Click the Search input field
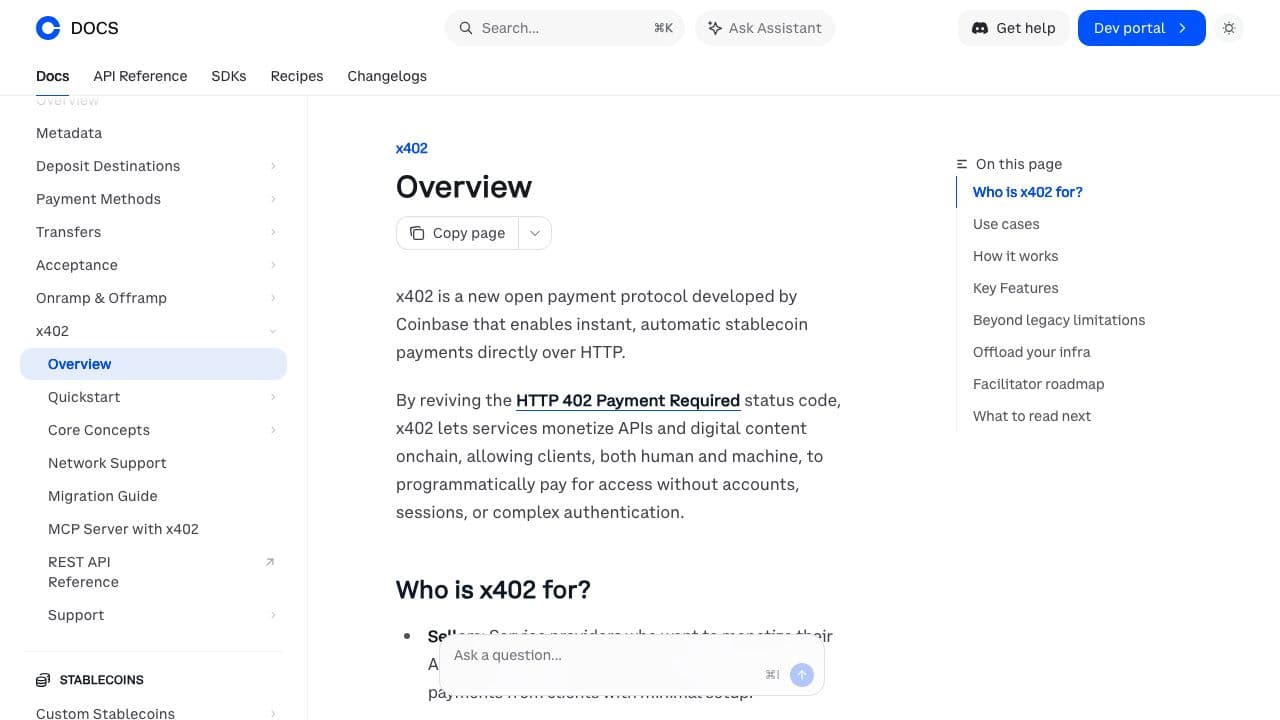Image resolution: width=1280 pixels, height=720 pixels. click(564, 28)
